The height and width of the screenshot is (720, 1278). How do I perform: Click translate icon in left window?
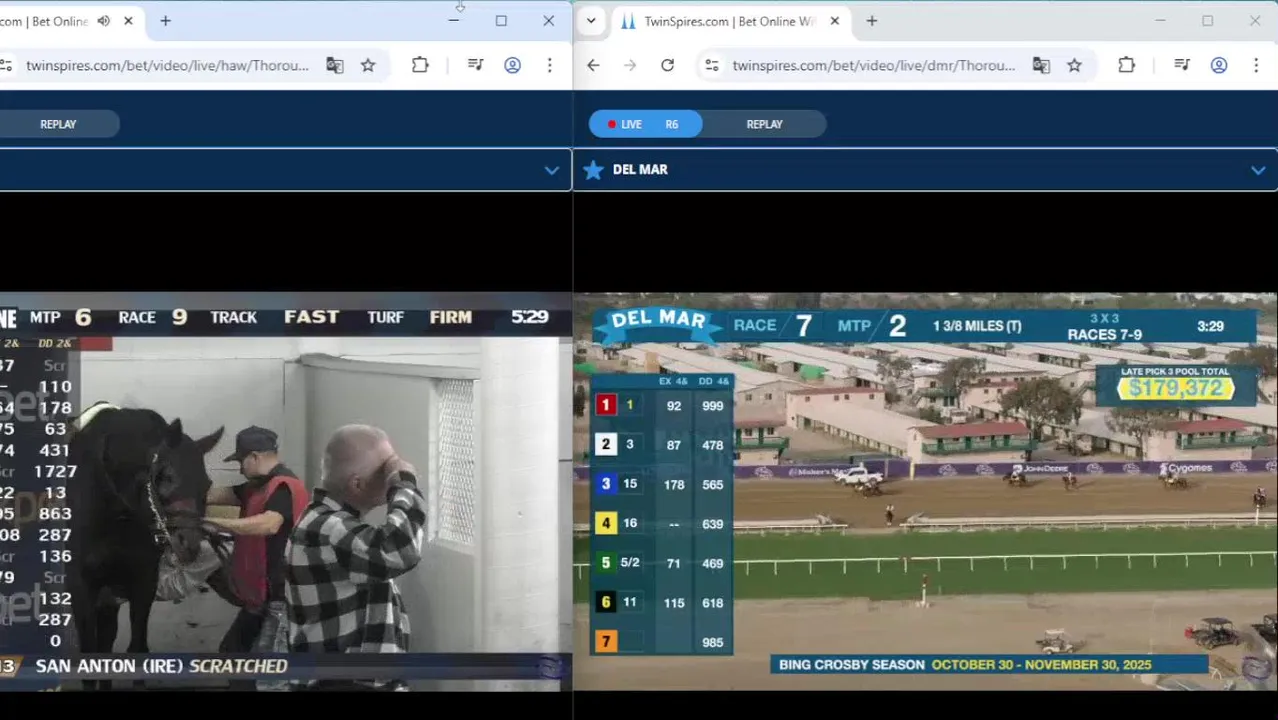(335, 65)
